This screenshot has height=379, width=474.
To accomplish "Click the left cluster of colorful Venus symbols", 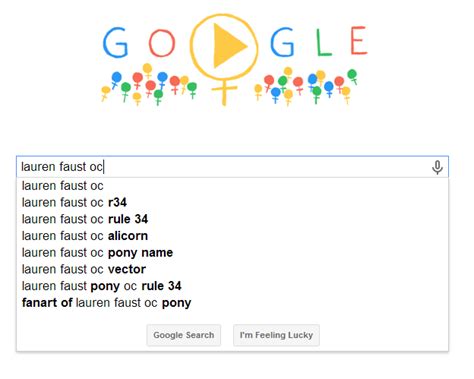I will tap(149, 84).
